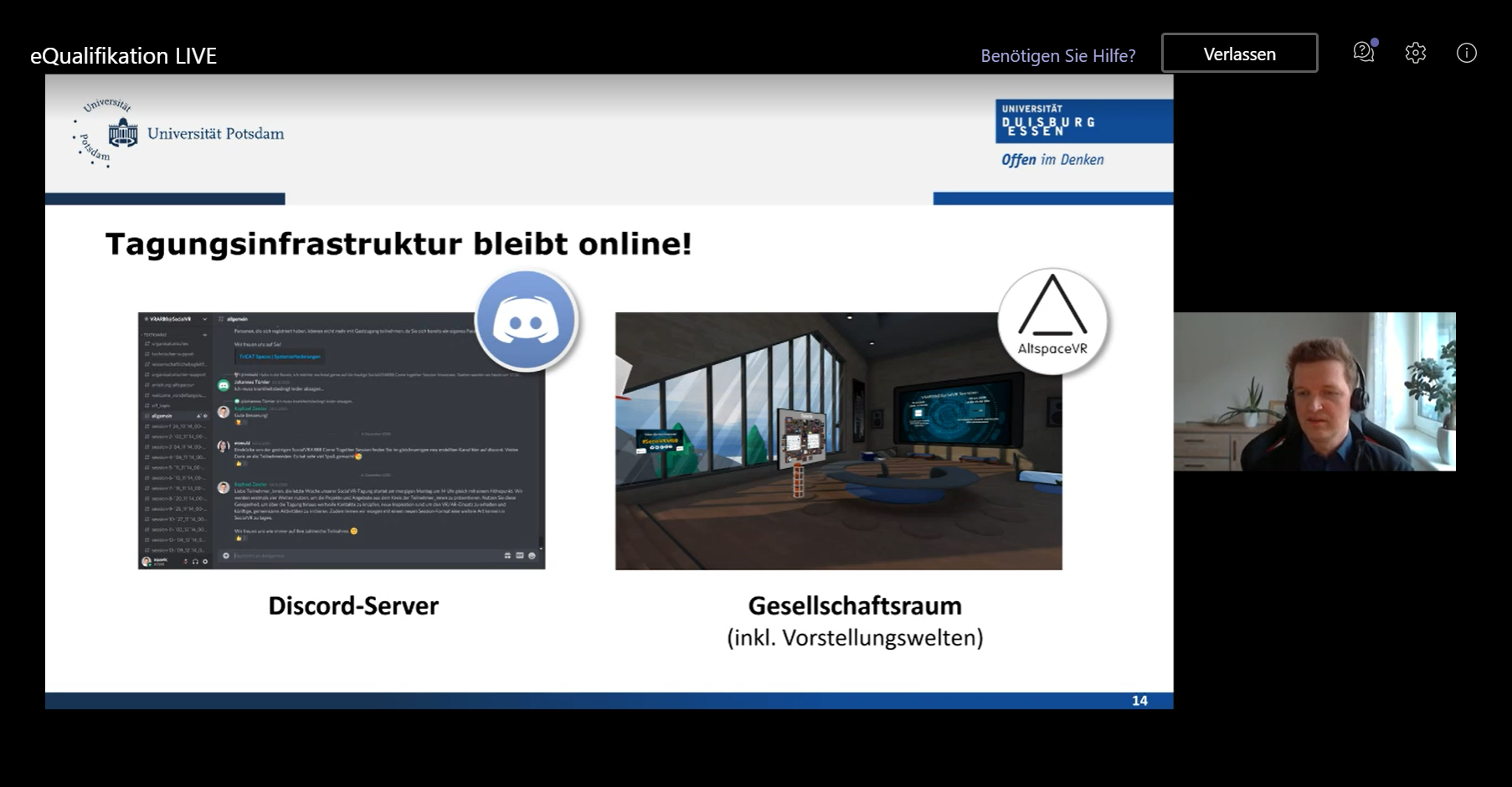The height and width of the screenshot is (787, 1512).
Task: Select the allgemein channel in Discord sidebar
Action: click(x=162, y=416)
